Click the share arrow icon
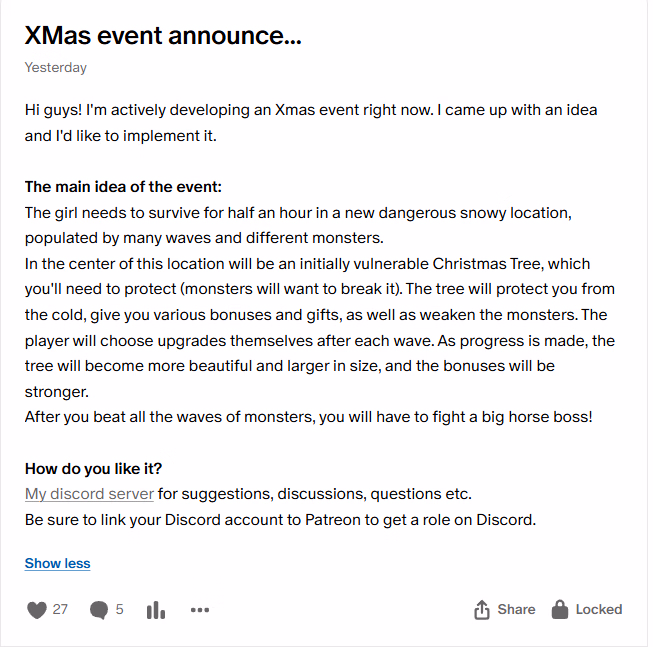Screen dimensions: 653x647 coord(481,610)
